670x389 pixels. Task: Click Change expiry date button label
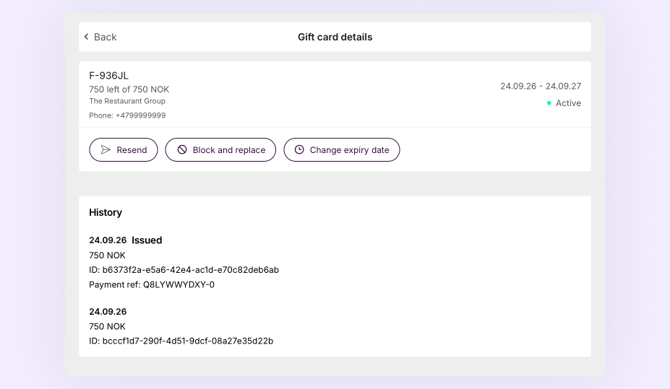pyautogui.click(x=350, y=150)
